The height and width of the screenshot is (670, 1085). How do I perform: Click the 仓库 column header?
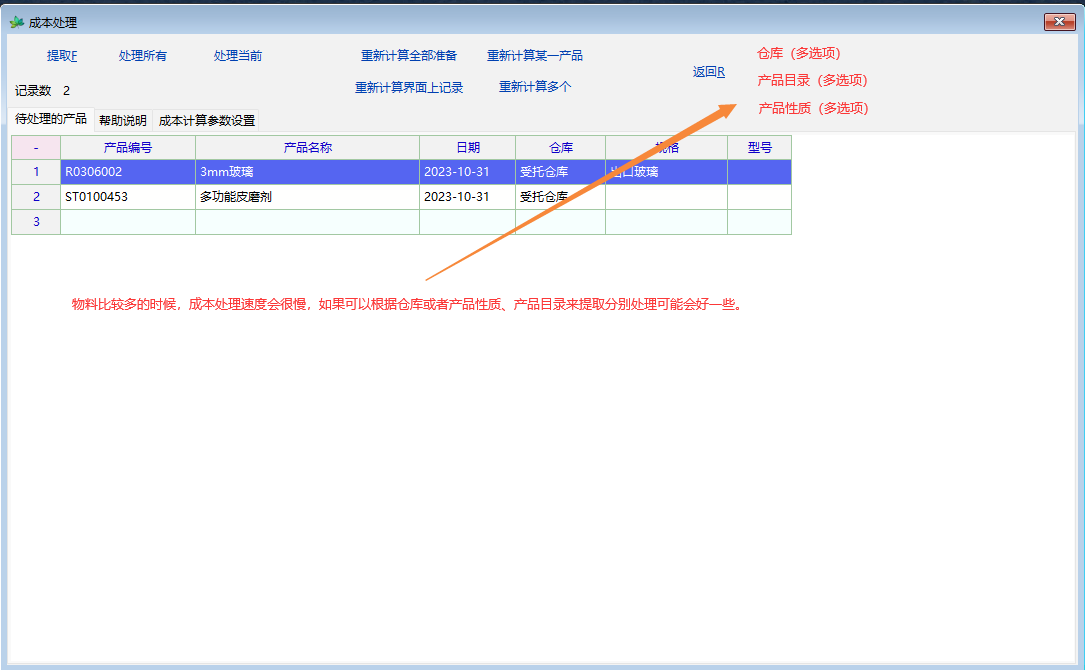pos(560,147)
